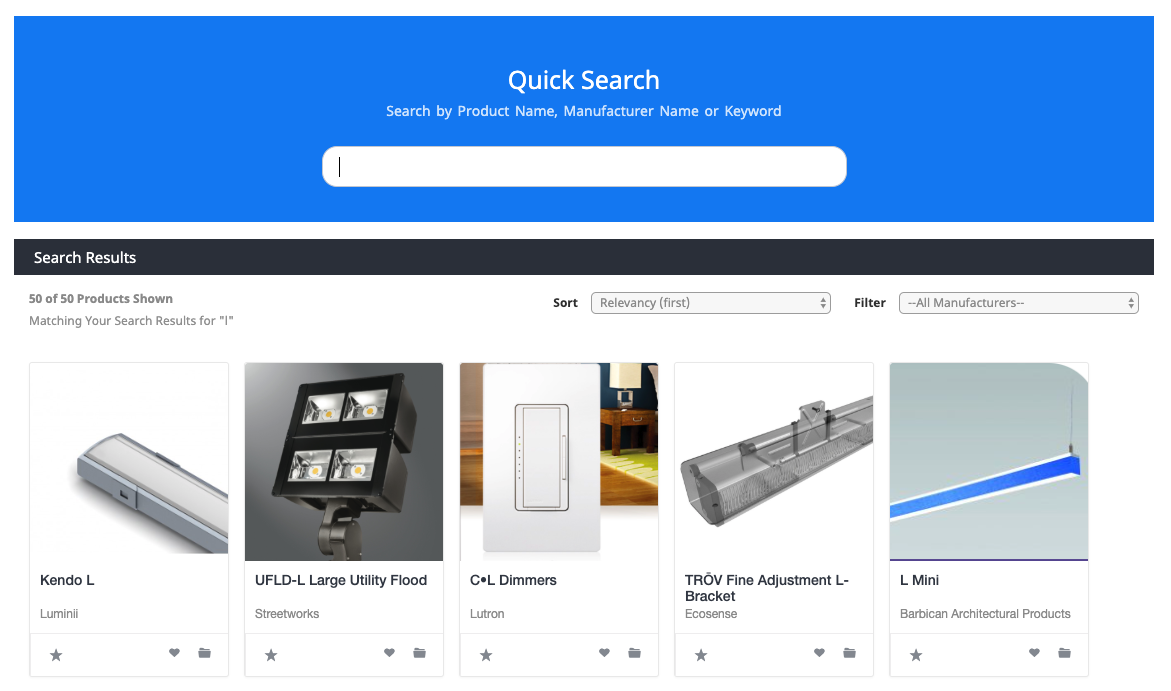
Task: Click the L Mini folder icon
Action: point(1064,652)
